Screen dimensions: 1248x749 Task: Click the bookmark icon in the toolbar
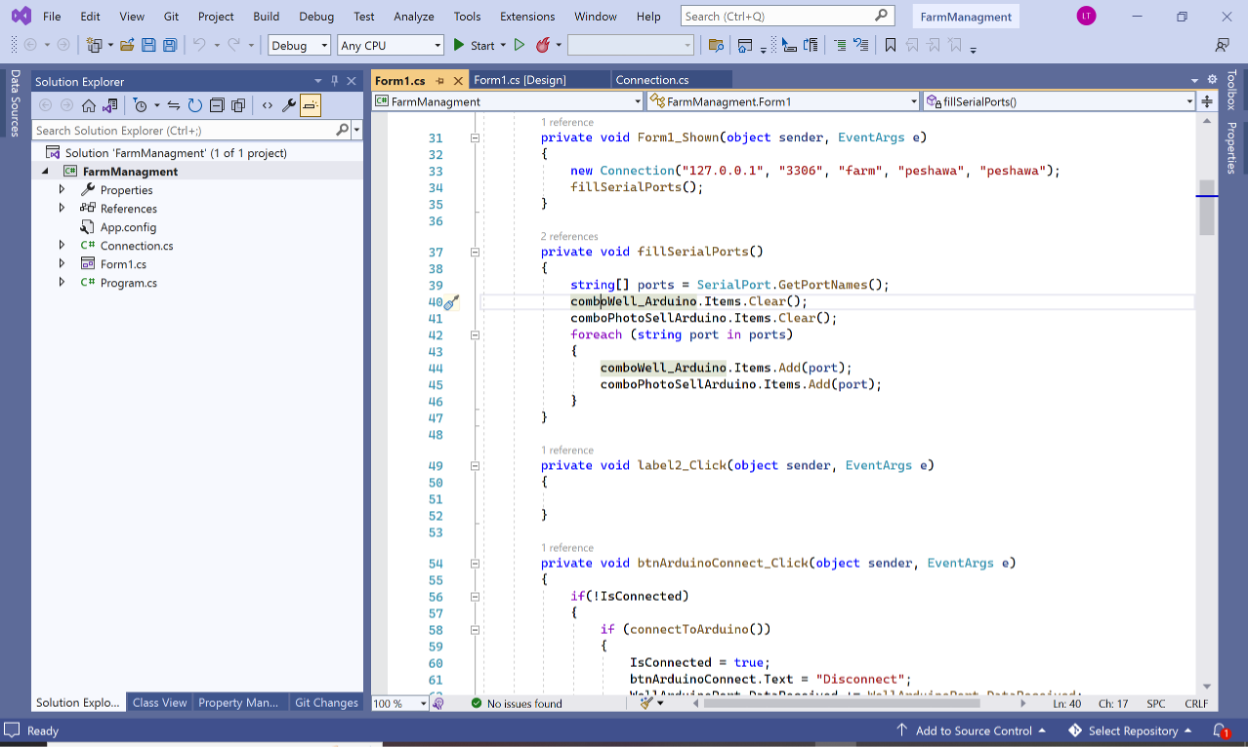click(x=890, y=45)
